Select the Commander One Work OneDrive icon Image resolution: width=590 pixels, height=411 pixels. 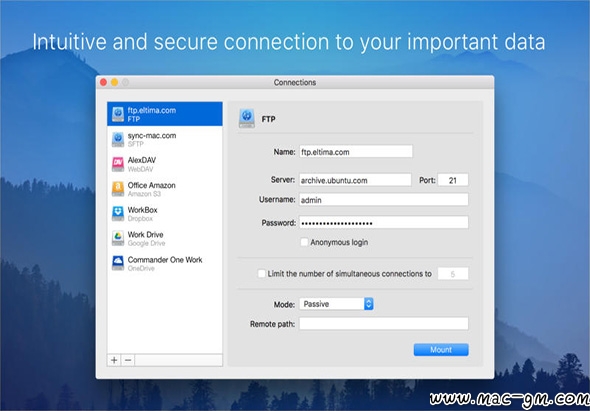pyautogui.click(x=118, y=263)
